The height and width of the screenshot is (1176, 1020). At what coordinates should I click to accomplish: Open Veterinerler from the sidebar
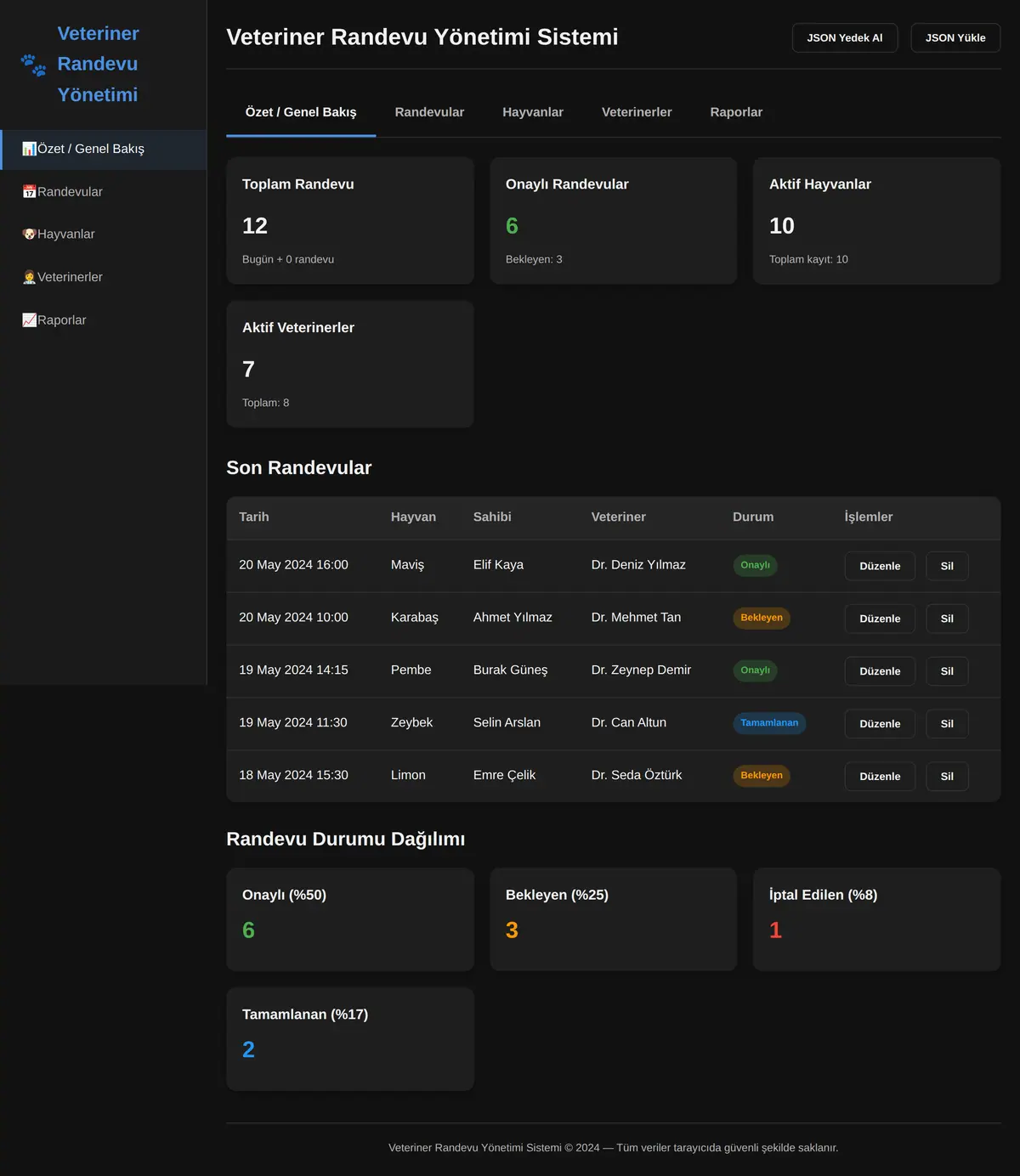pos(103,277)
